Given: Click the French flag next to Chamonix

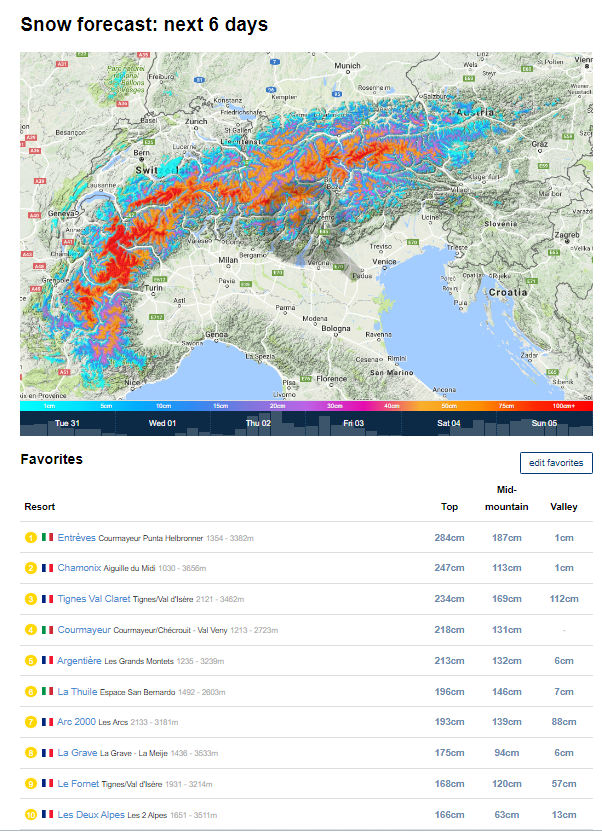Looking at the screenshot, I should click(47, 568).
